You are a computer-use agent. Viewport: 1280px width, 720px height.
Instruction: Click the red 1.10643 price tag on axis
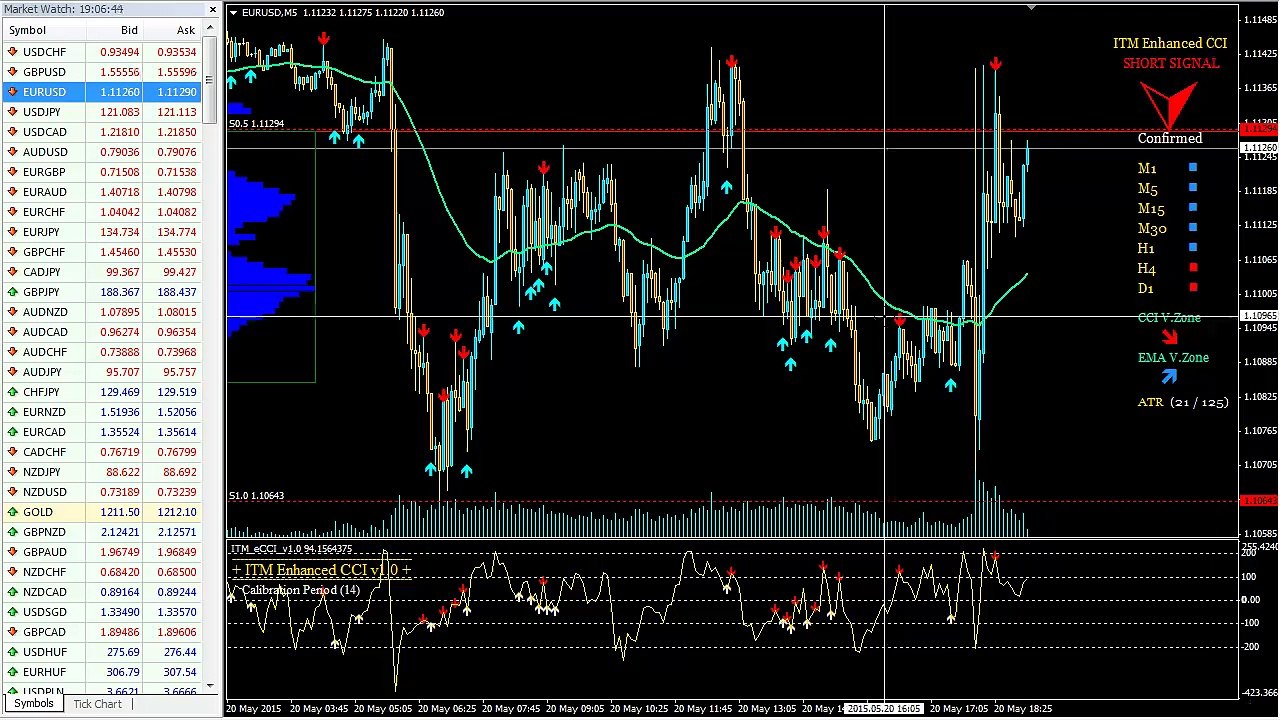pyautogui.click(x=1258, y=500)
